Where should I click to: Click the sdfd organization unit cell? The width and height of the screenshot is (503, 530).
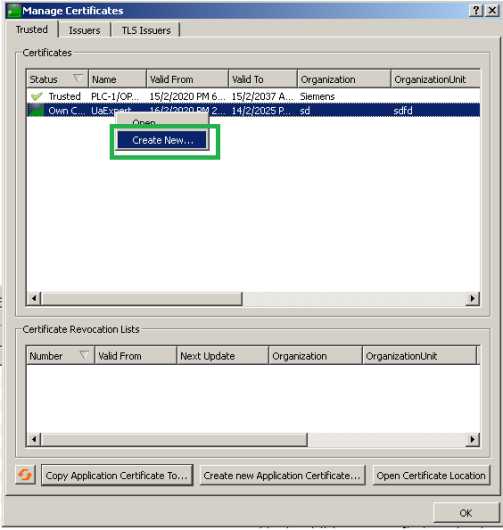[x=403, y=111]
